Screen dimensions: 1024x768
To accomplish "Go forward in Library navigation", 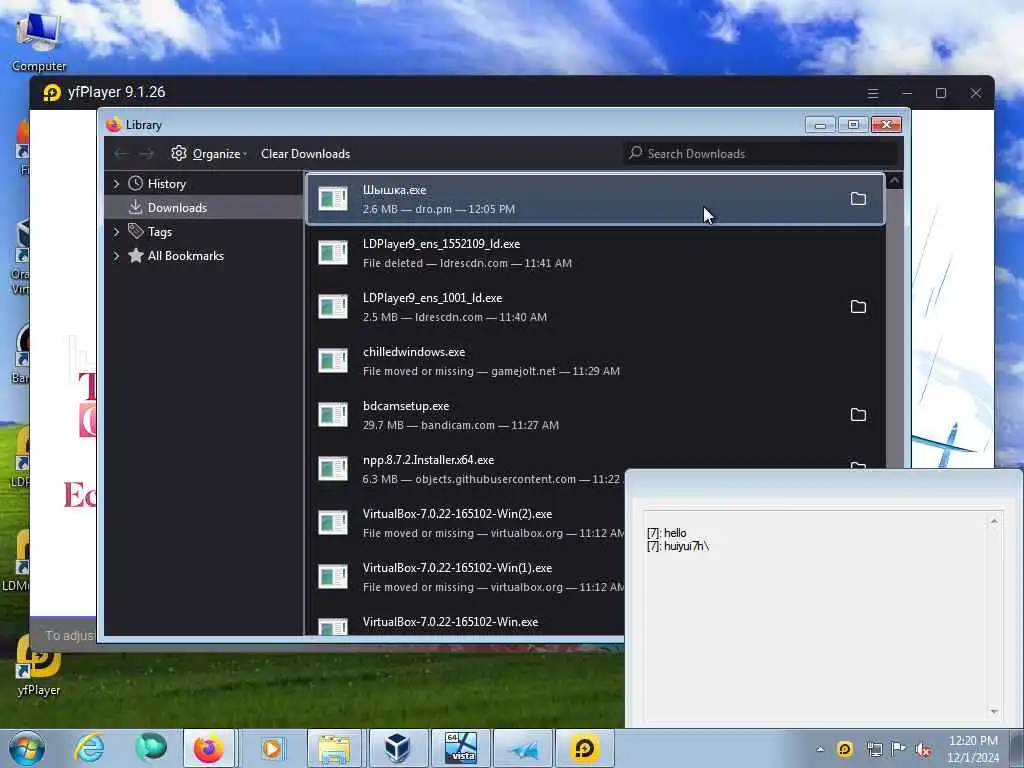I will click(x=146, y=153).
